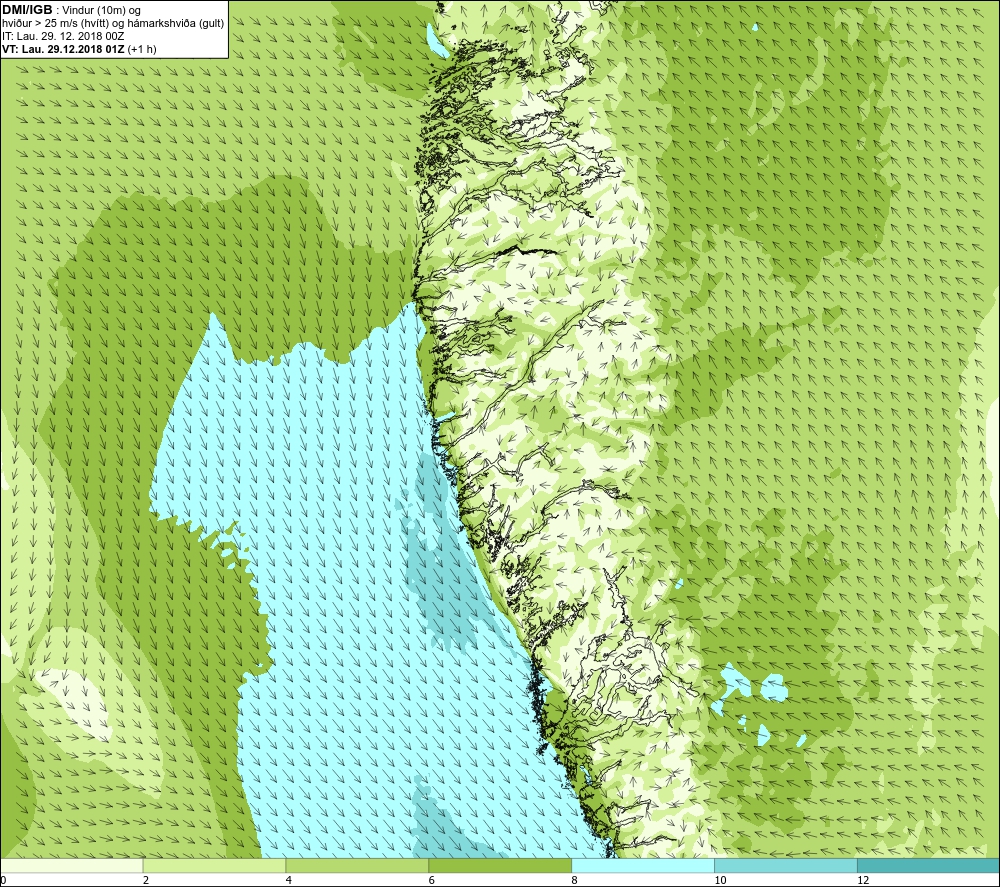The height and width of the screenshot is (887, 1000).
Task: Click the 10–12 m/s cyan legend swatch
Action: 786,865
